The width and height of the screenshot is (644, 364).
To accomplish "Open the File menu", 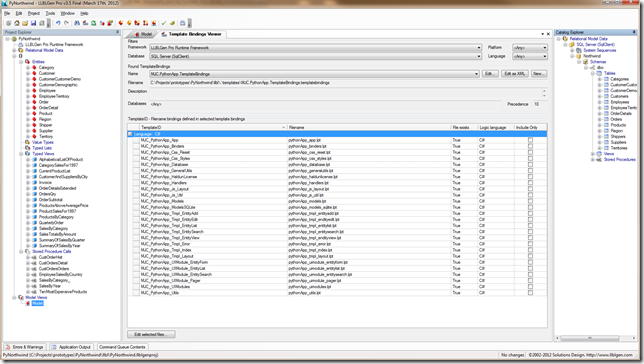I will pos(7,14).
